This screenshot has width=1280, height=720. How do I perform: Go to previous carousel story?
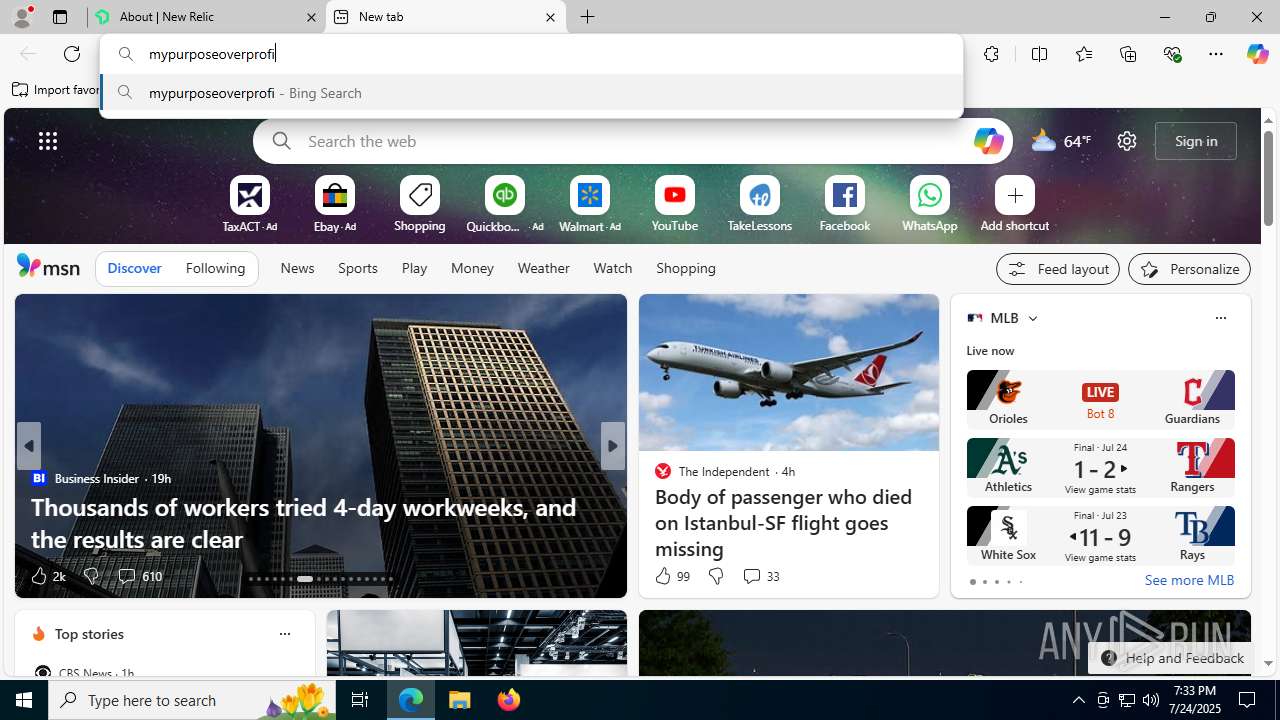(28, 446)
